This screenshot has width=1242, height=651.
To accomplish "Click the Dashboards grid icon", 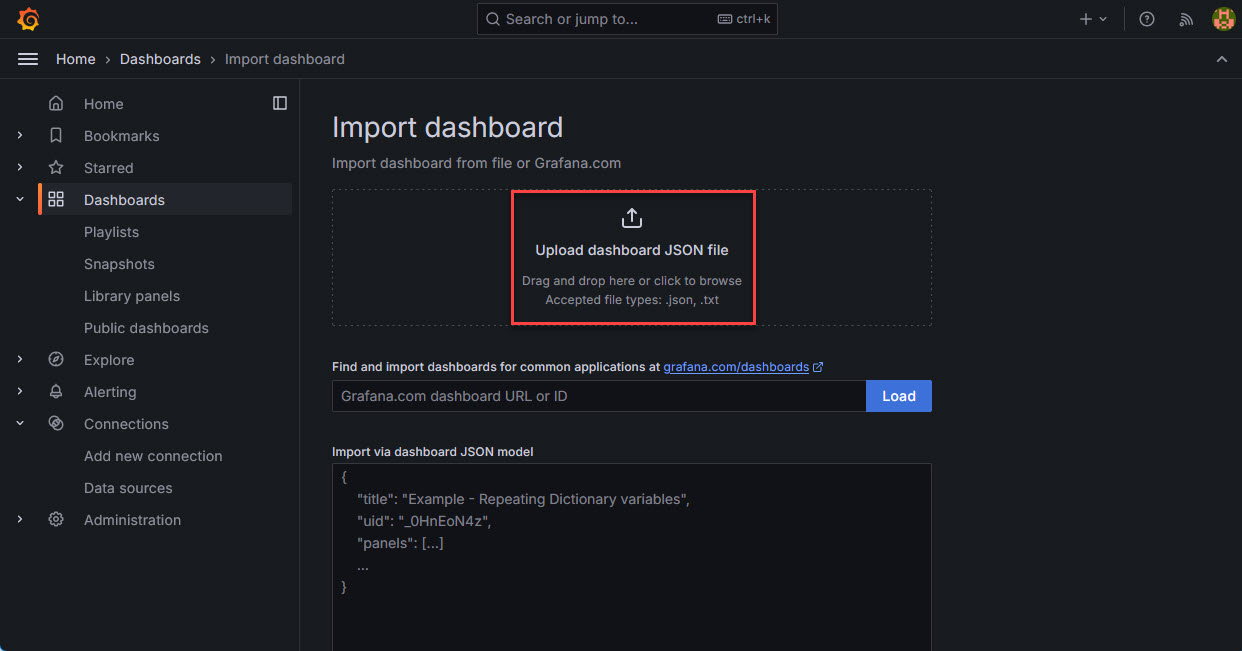I will pyautogui.click(x=56, y=198).
